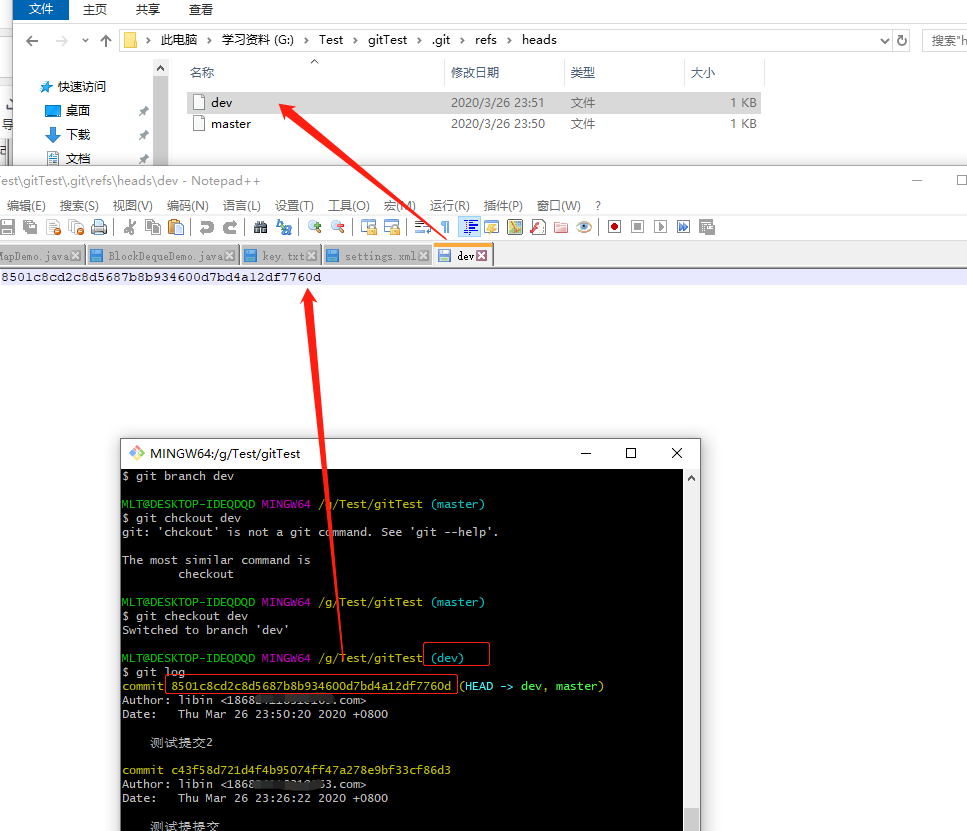Click the Close file icon in Notepad++ toolbar
The width and height of the screenshot is (967, 831).
54,227
